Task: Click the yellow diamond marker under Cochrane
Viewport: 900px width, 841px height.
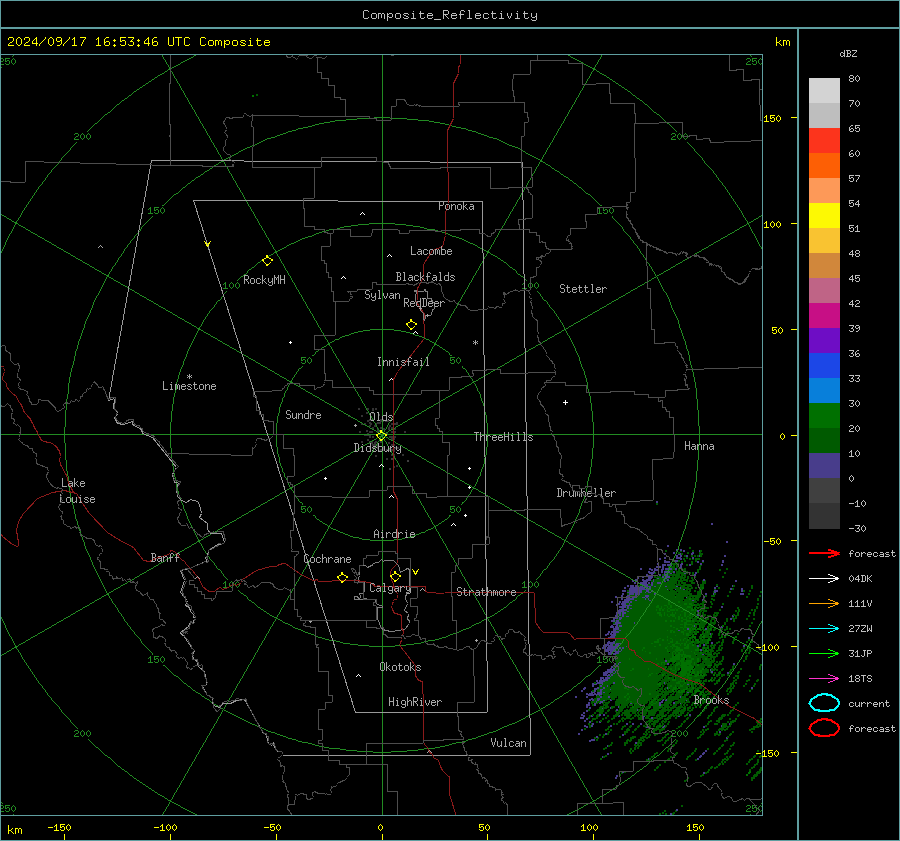Action: (343, 578)
